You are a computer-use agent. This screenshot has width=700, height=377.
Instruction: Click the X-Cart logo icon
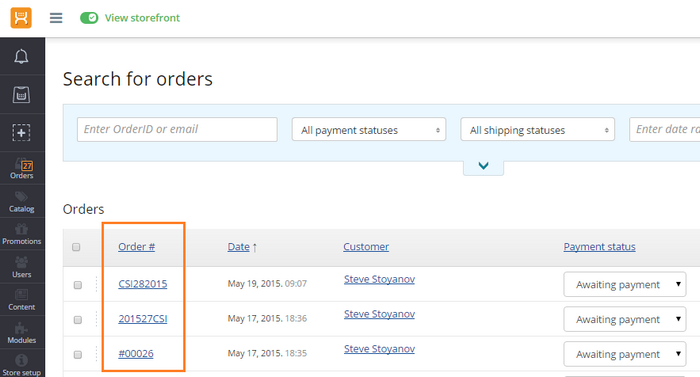tap(21, 18)
